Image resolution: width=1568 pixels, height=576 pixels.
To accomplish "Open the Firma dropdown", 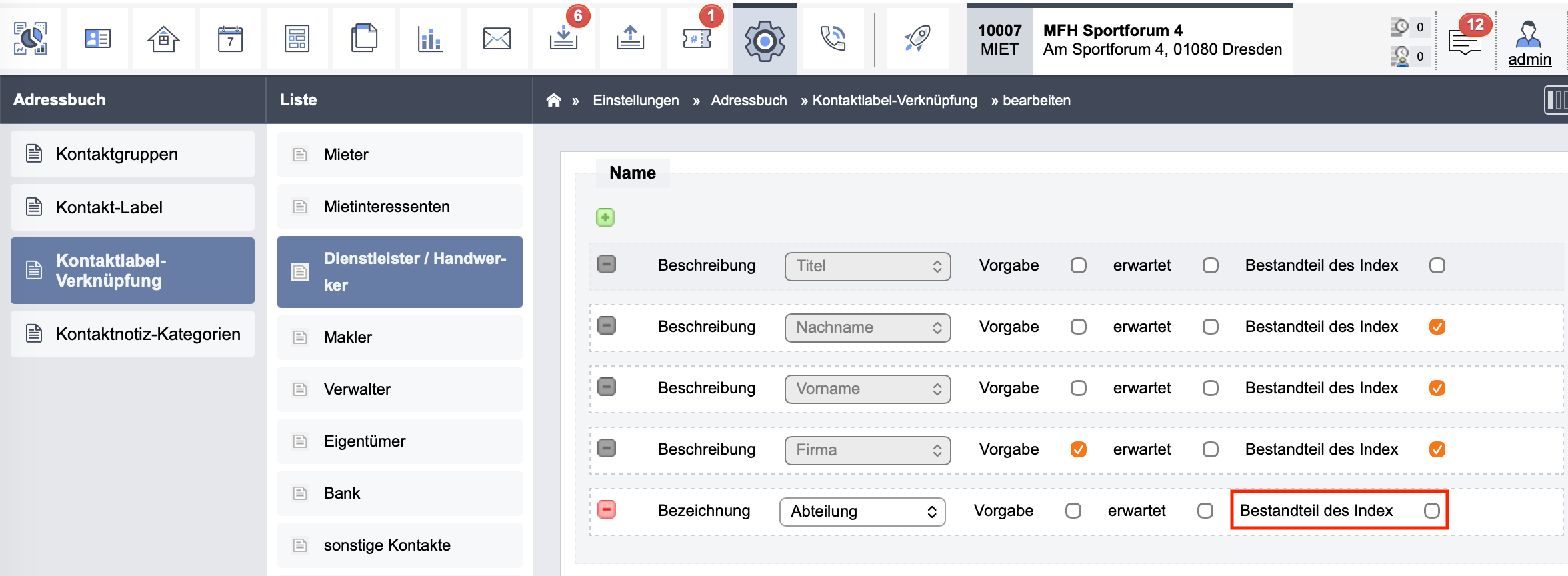I will [x=868, y=450].
